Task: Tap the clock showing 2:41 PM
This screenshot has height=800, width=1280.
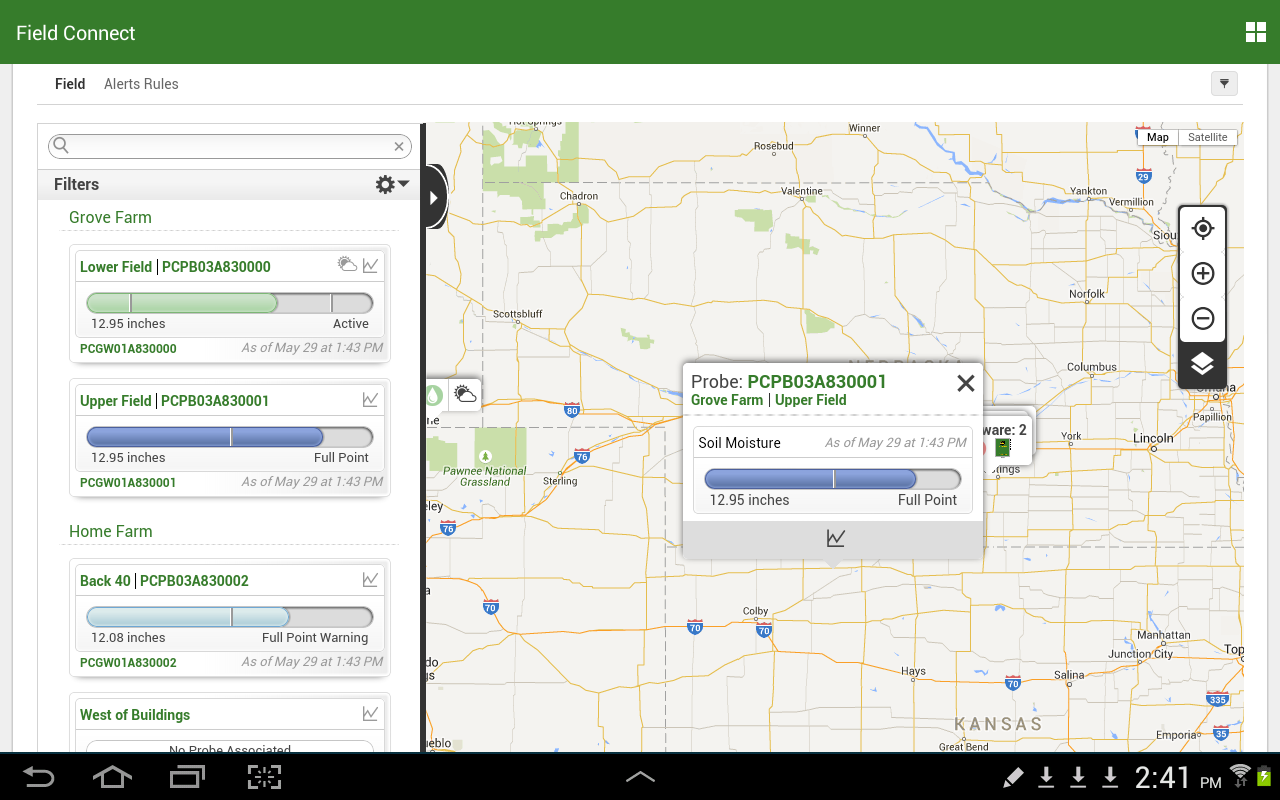Action: tap(1178, 777)
